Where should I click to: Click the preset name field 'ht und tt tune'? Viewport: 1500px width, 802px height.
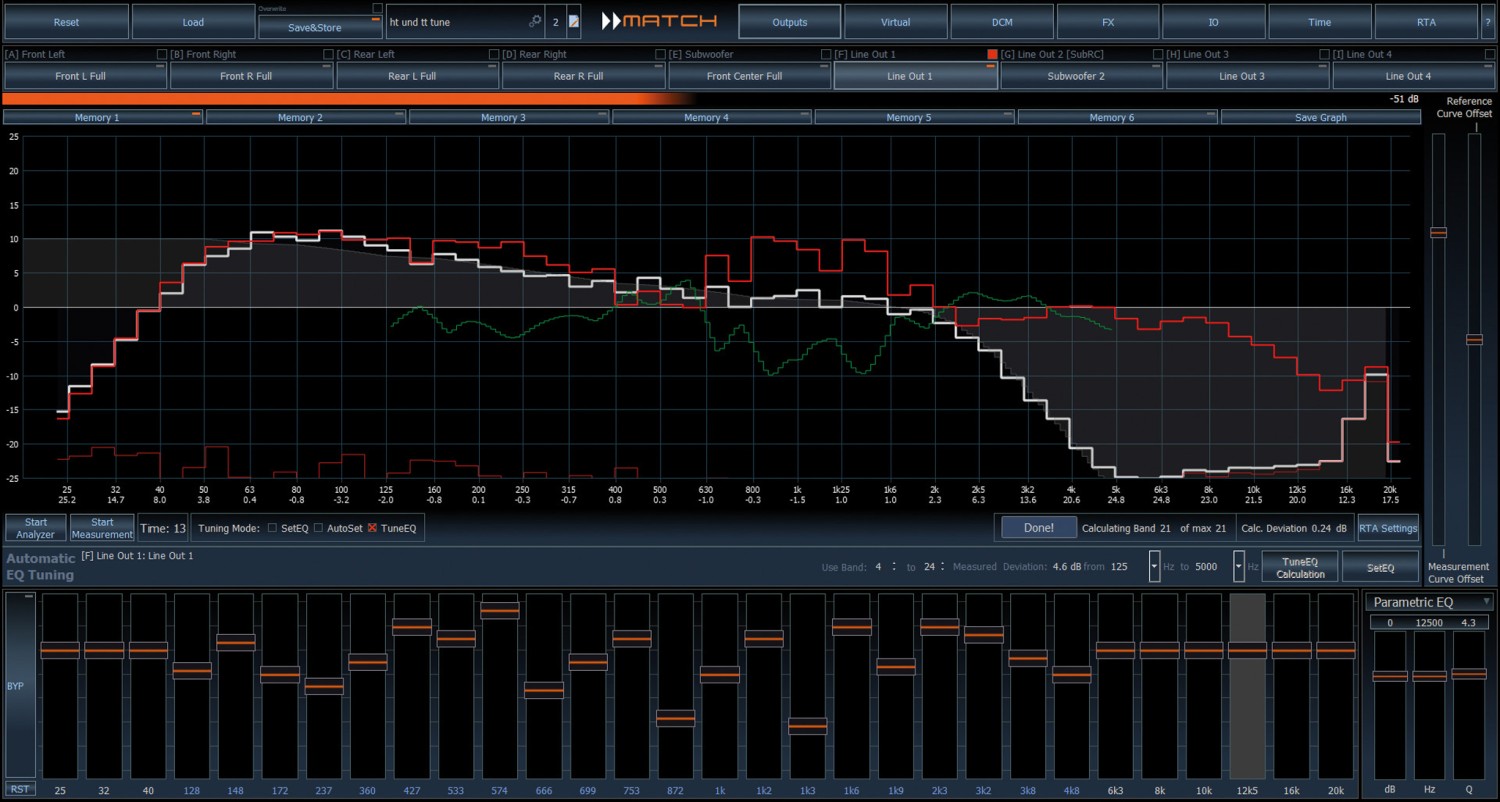(455, 21)
